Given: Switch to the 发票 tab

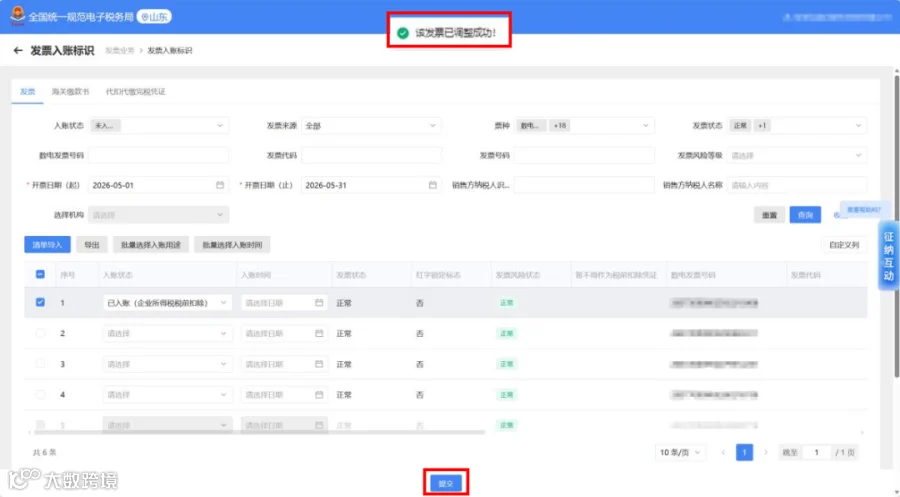Looking at the screenshot, I should (28, 92).
